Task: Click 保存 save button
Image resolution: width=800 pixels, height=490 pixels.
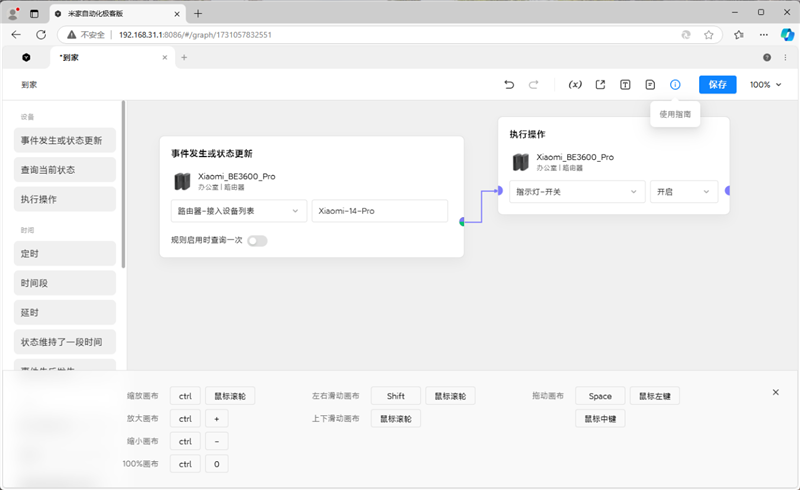Action: pyautogui.click(x=717, y=85)
